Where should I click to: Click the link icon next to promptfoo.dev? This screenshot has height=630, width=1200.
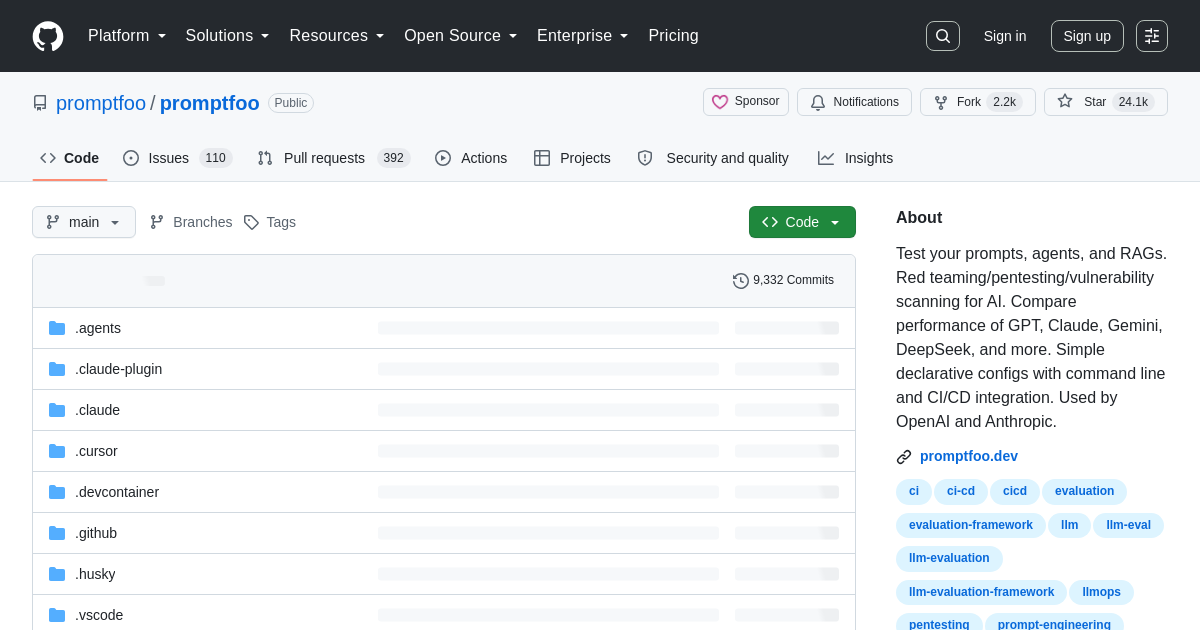click(904, 457)
